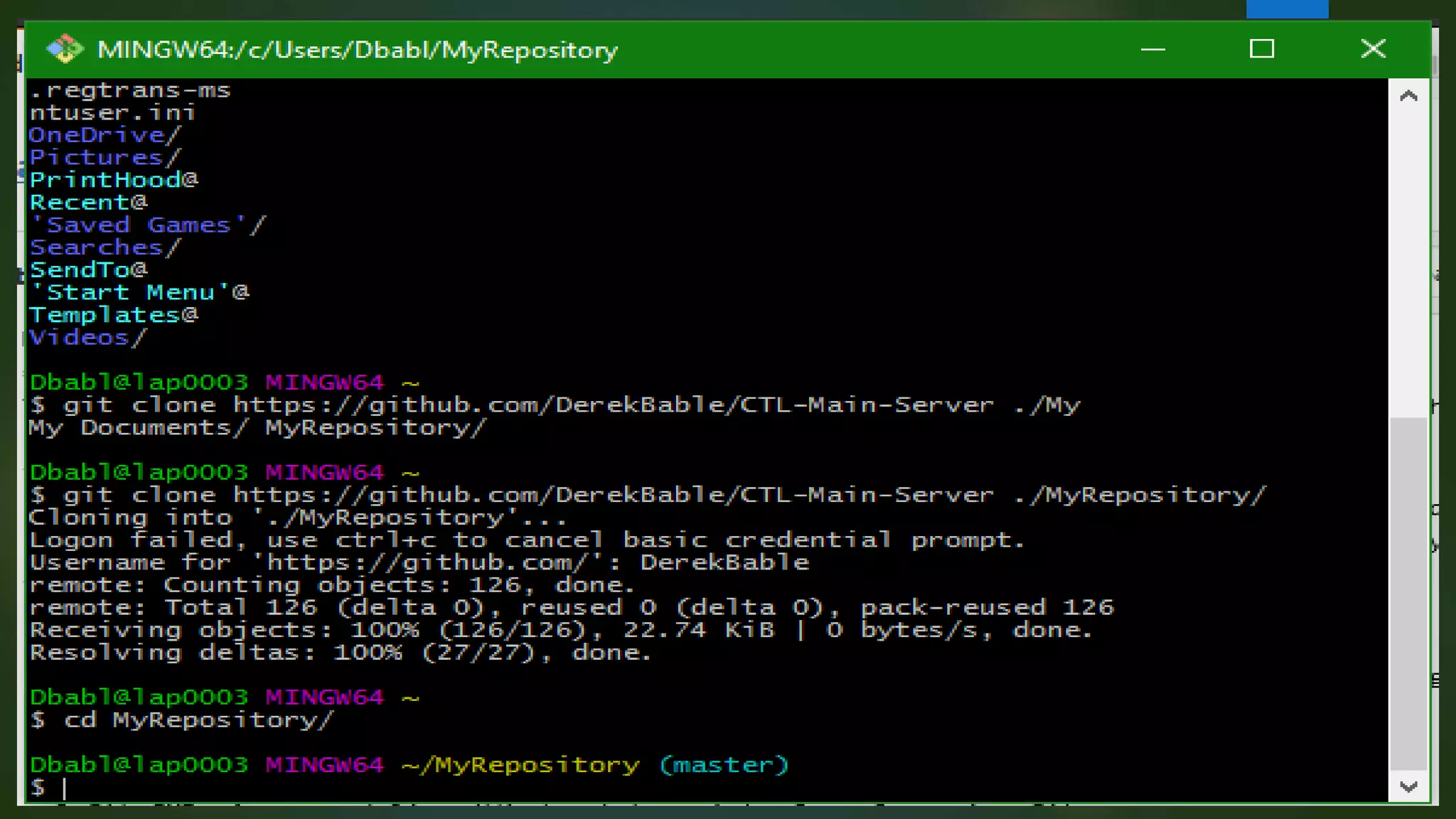Maximize the MINGW64 terminal window
The width and height of the screenshot is (1456, 819).
(1262, 49)
